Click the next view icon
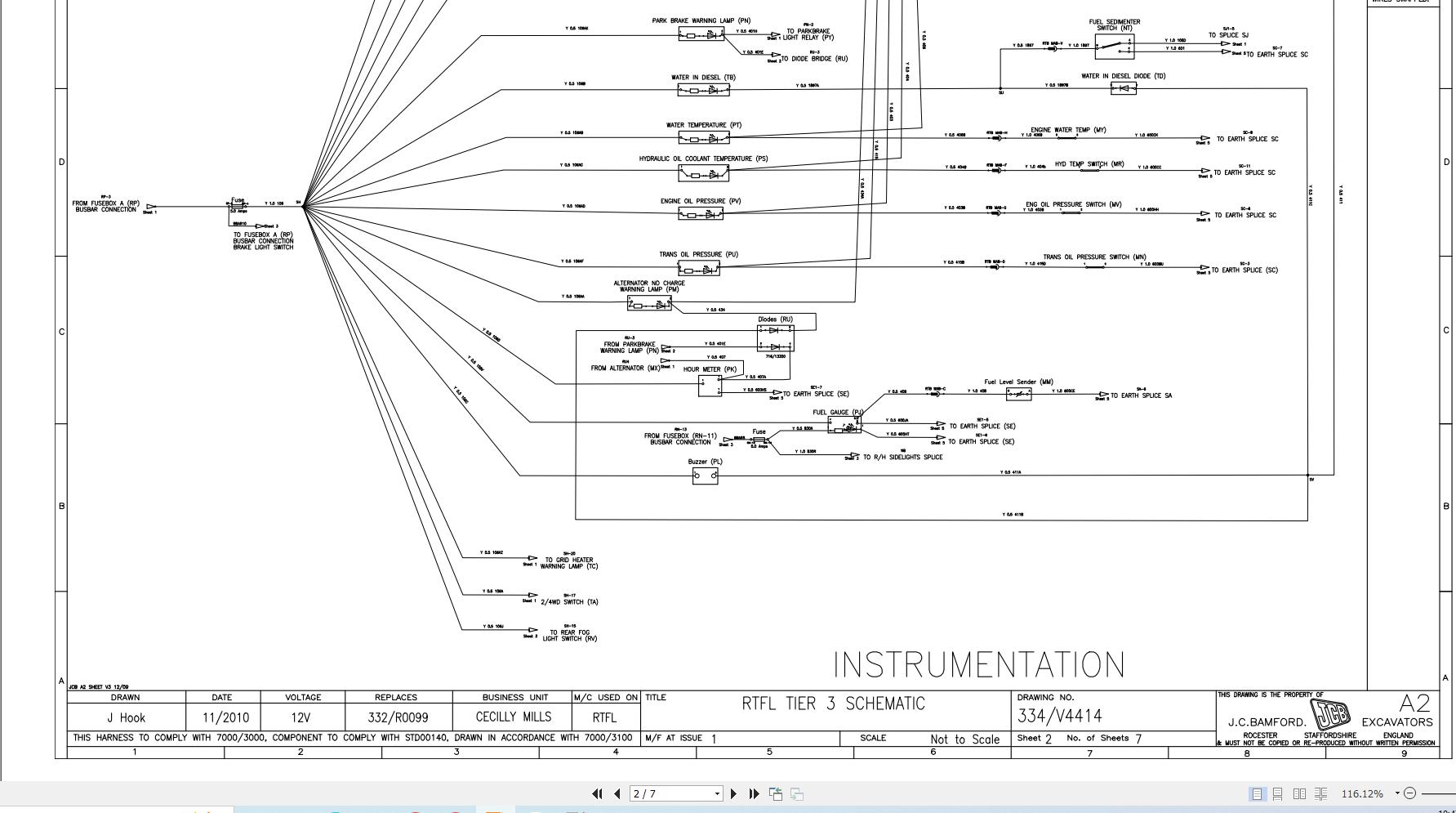Screen dimensions: 1456x813 795,793
